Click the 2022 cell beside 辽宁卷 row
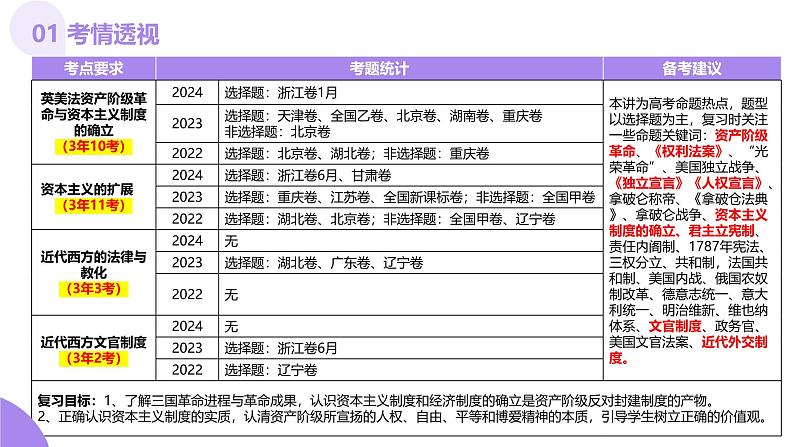The width and height of the screenshot is (794, 447). tap(187, 370)
